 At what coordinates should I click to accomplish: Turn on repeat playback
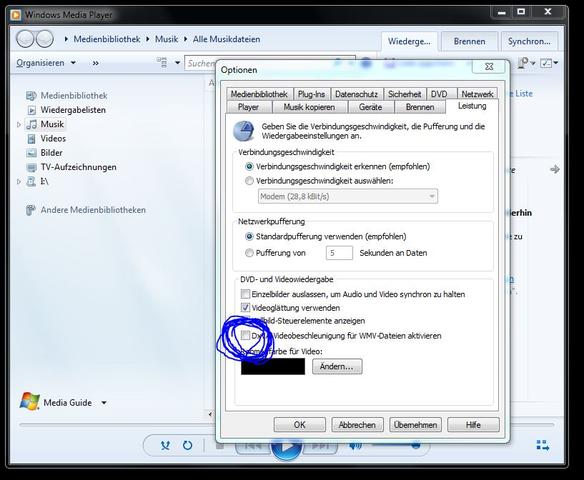click(187, 445)
